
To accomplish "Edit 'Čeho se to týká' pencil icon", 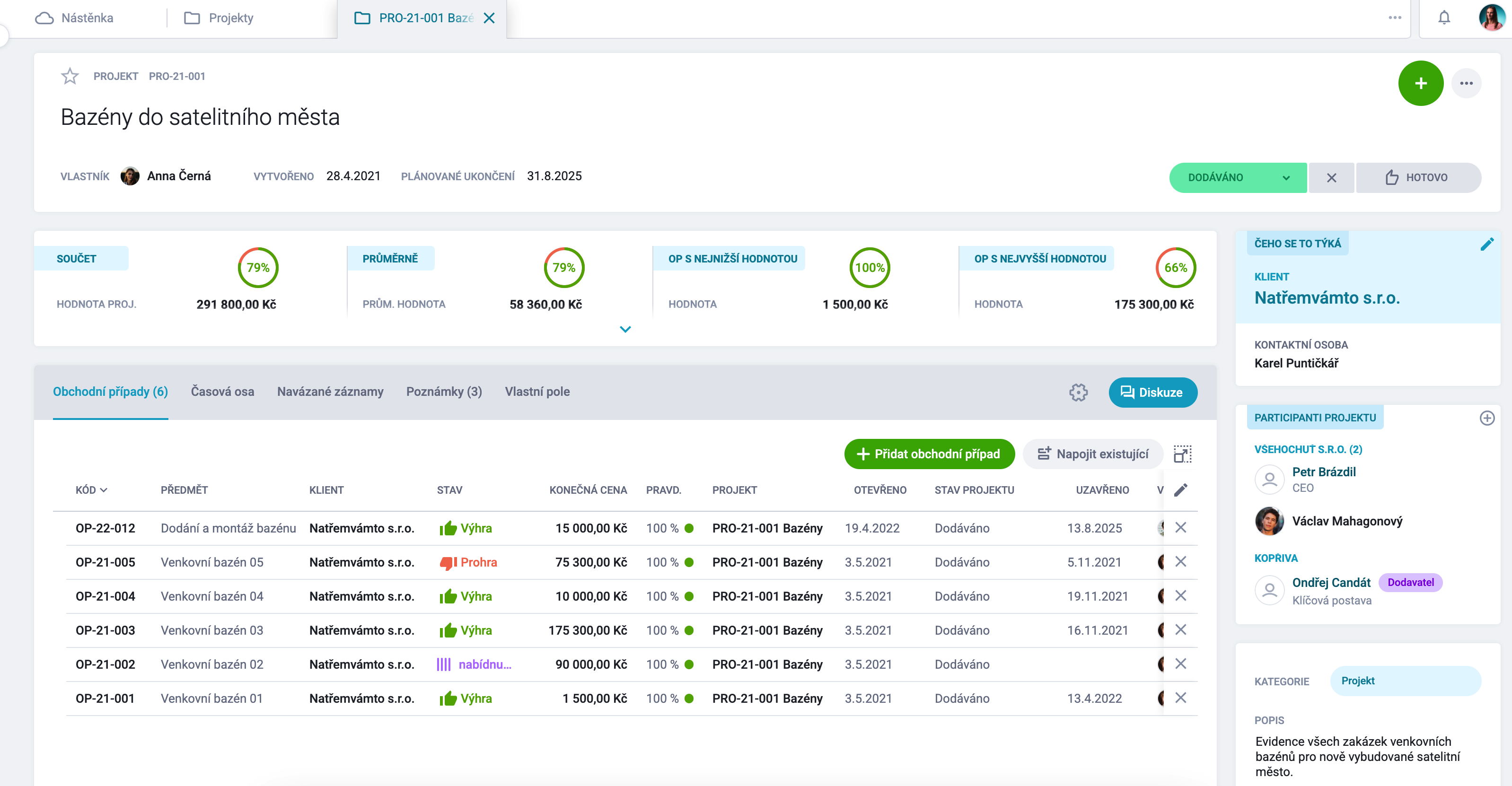I will point(1487,244).
